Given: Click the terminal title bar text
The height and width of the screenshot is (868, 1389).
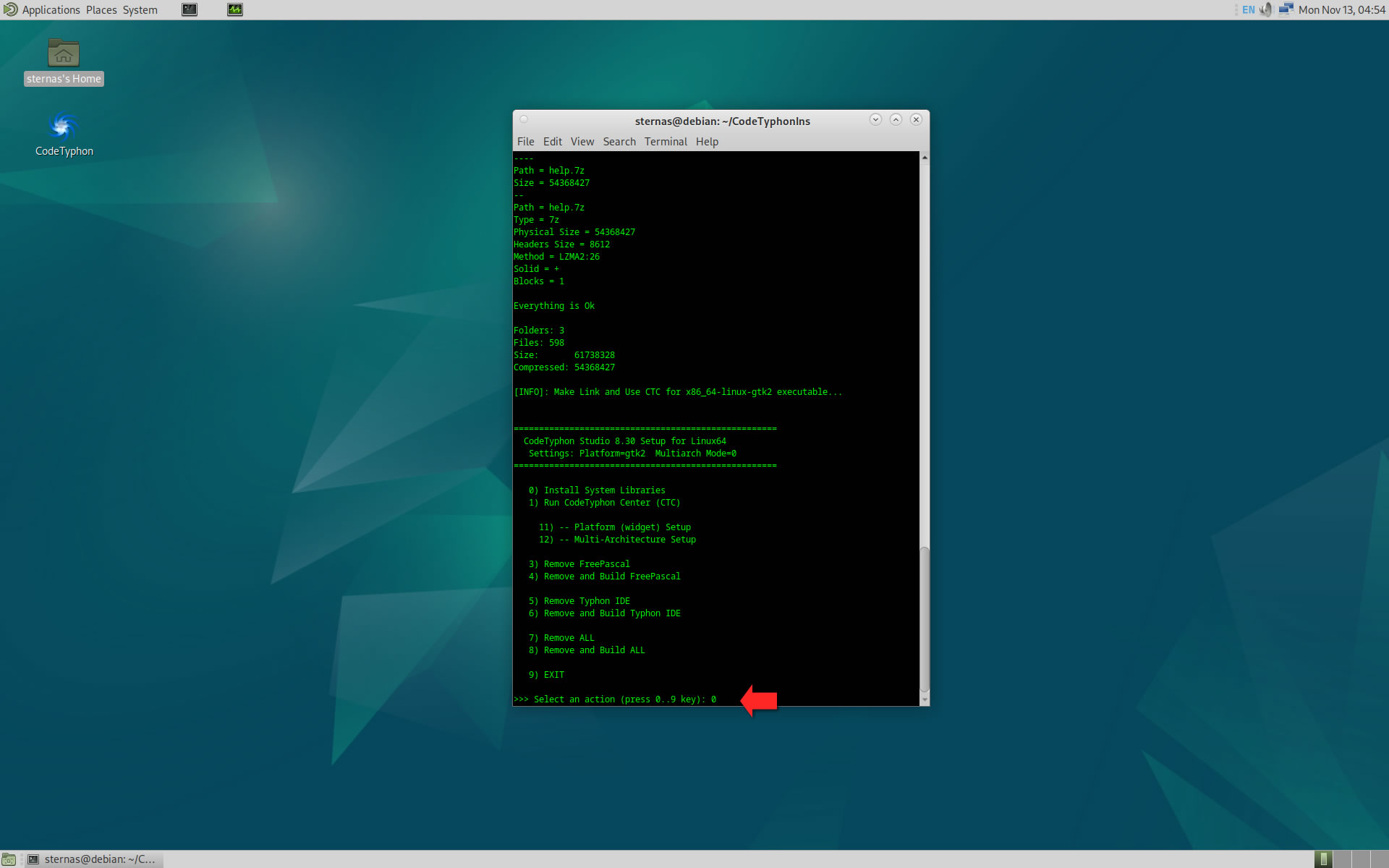Looking at the screenshot, I should point(722,121).
